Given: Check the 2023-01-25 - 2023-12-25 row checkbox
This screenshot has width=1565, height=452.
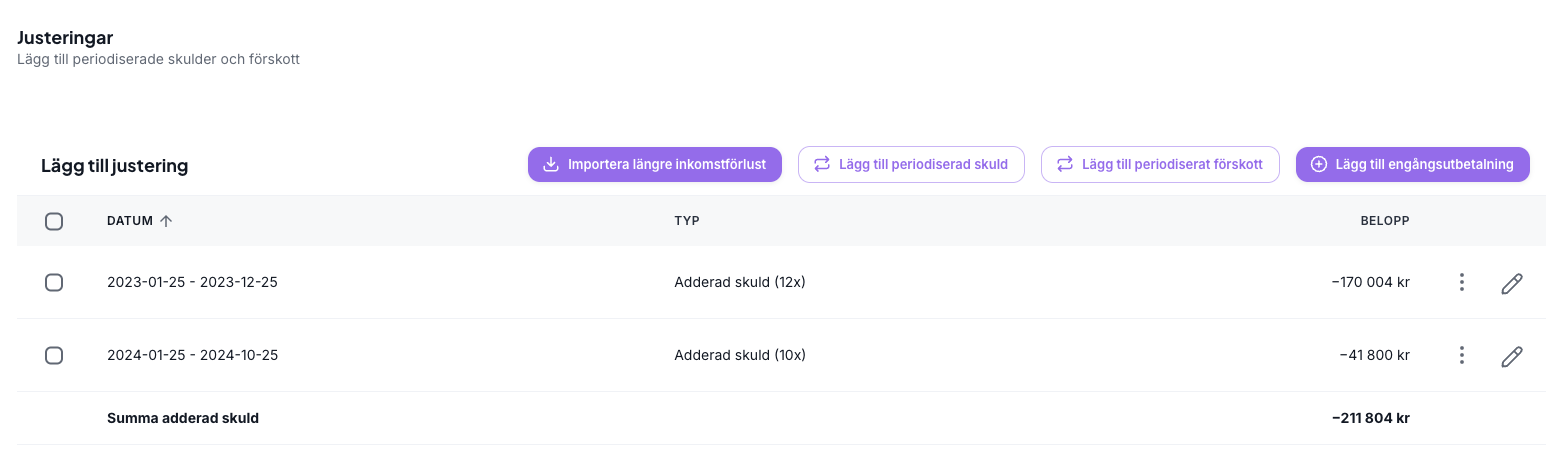Looking at the screenshot, I should pyautogui.click(x=54, y=283).
